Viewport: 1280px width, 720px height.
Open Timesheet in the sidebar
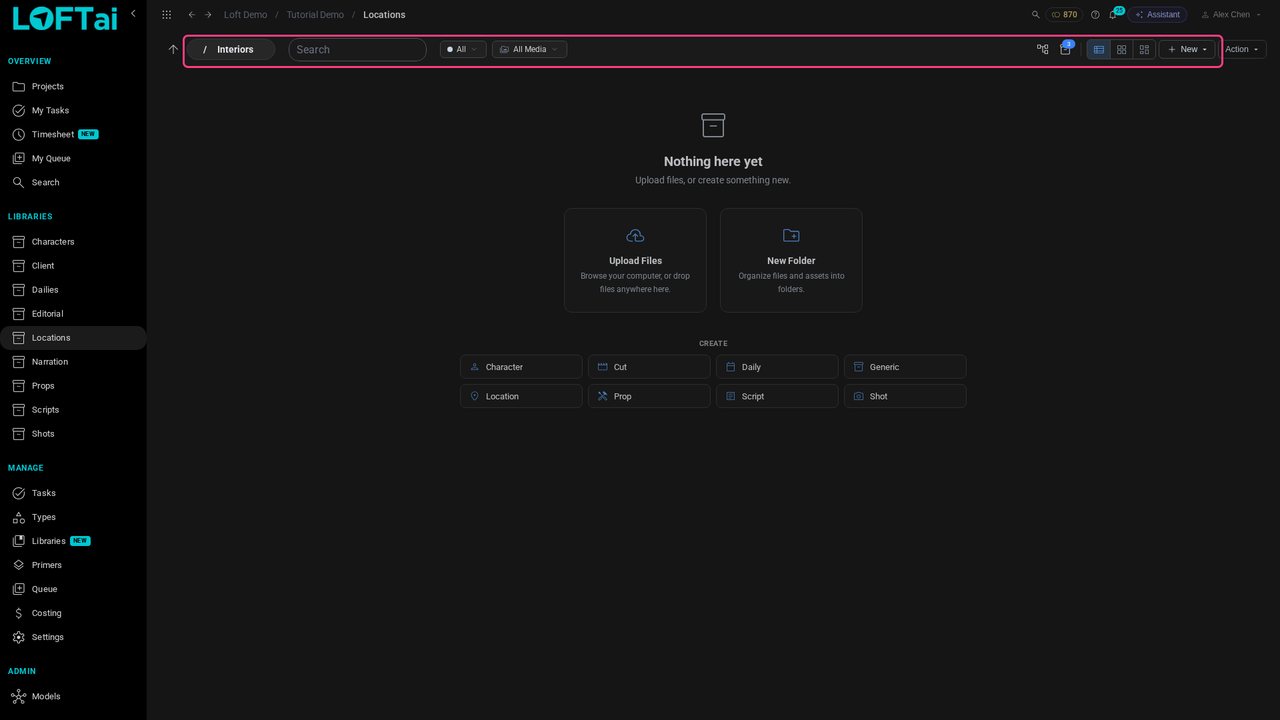tap(73, 134)
